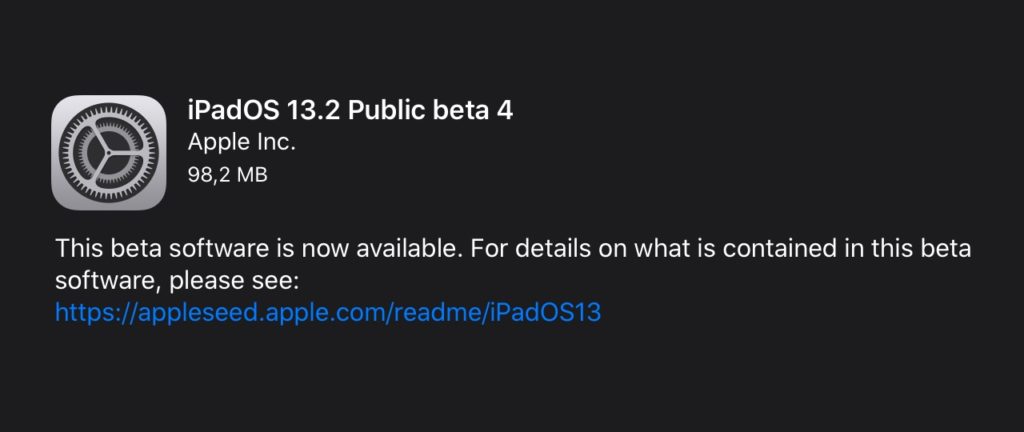
Task: Click the "Inc." part of the publisher name
Action: click(x=274, y=142)
